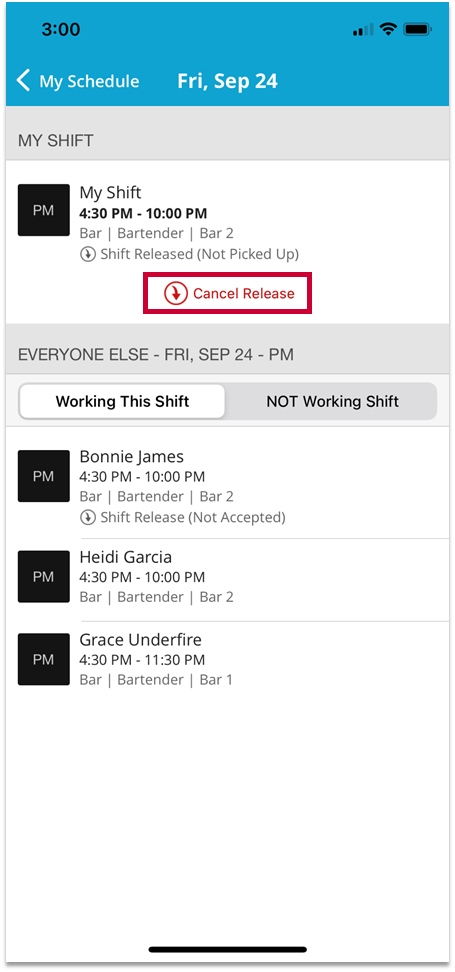Open the Grace Underfire shift entry

228,659
